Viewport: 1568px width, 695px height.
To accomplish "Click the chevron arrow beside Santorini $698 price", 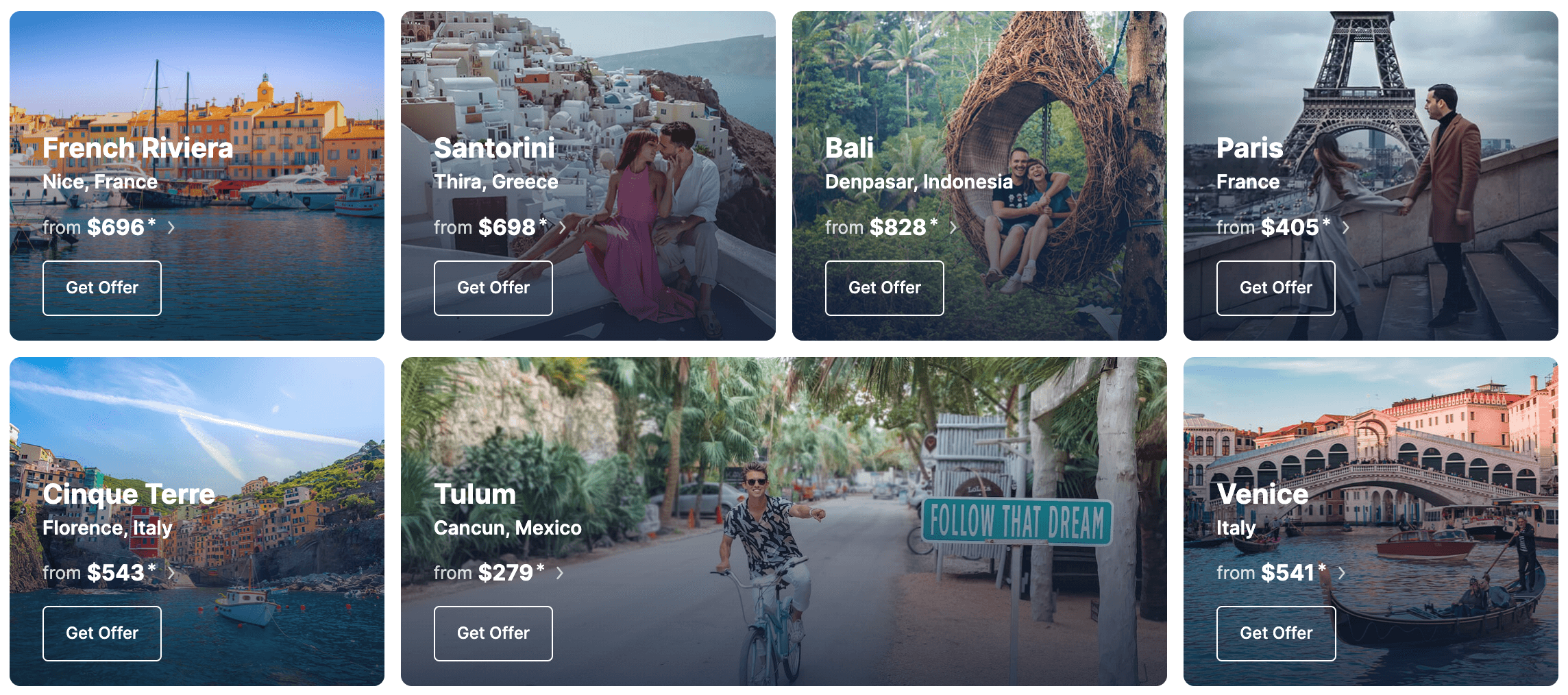I will click(x=563, y=228).
